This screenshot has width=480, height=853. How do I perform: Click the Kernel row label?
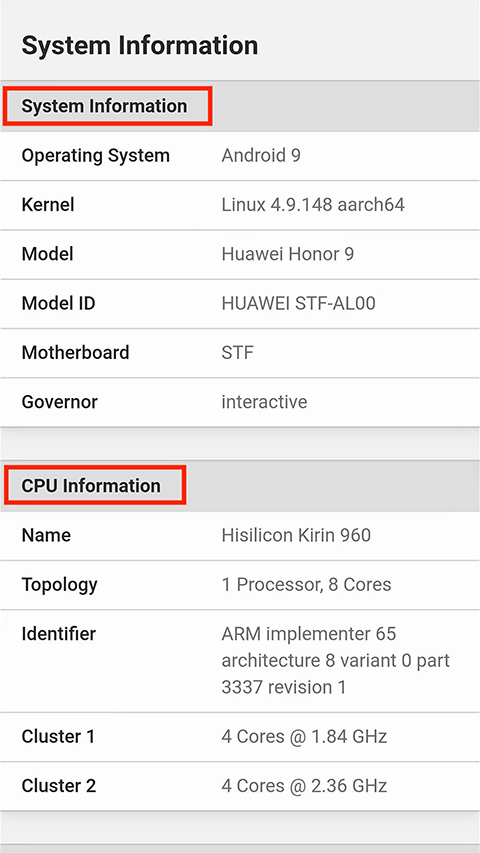pyautogui.click(x=48, y=205)
